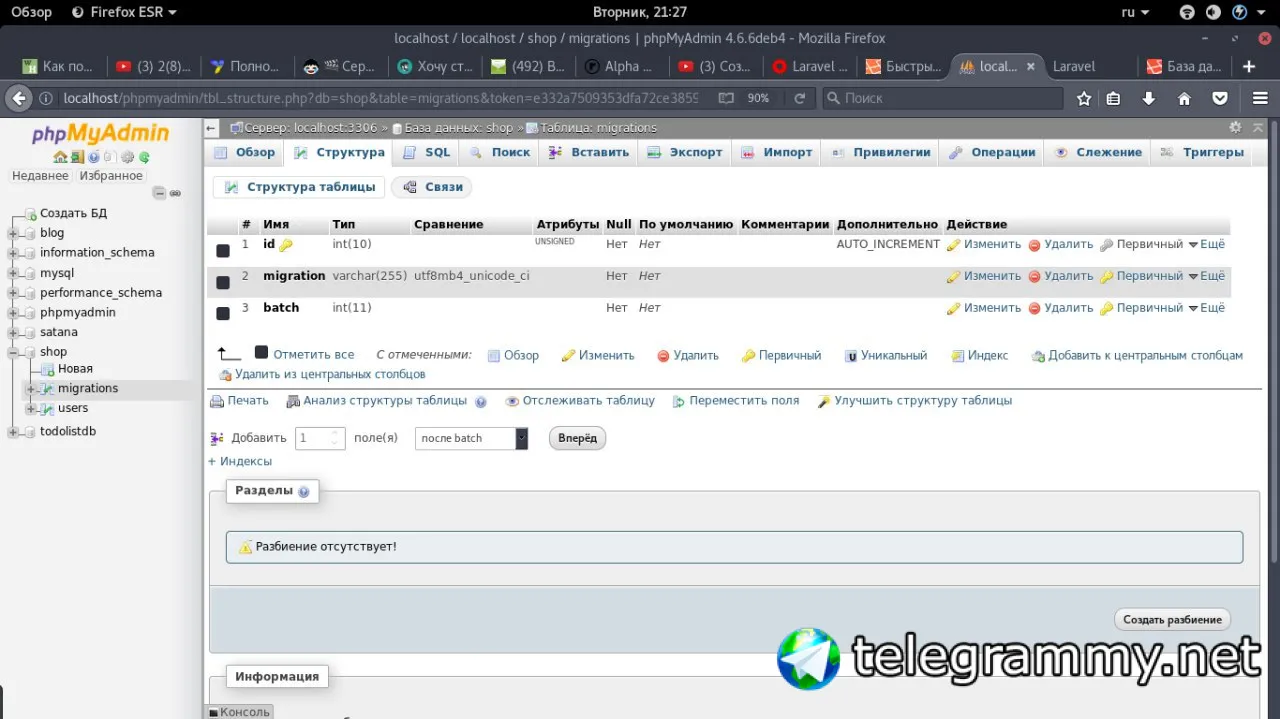Screen dimensions: 1280x719
Task: Expand the users table node
Action: pos(31,408)
